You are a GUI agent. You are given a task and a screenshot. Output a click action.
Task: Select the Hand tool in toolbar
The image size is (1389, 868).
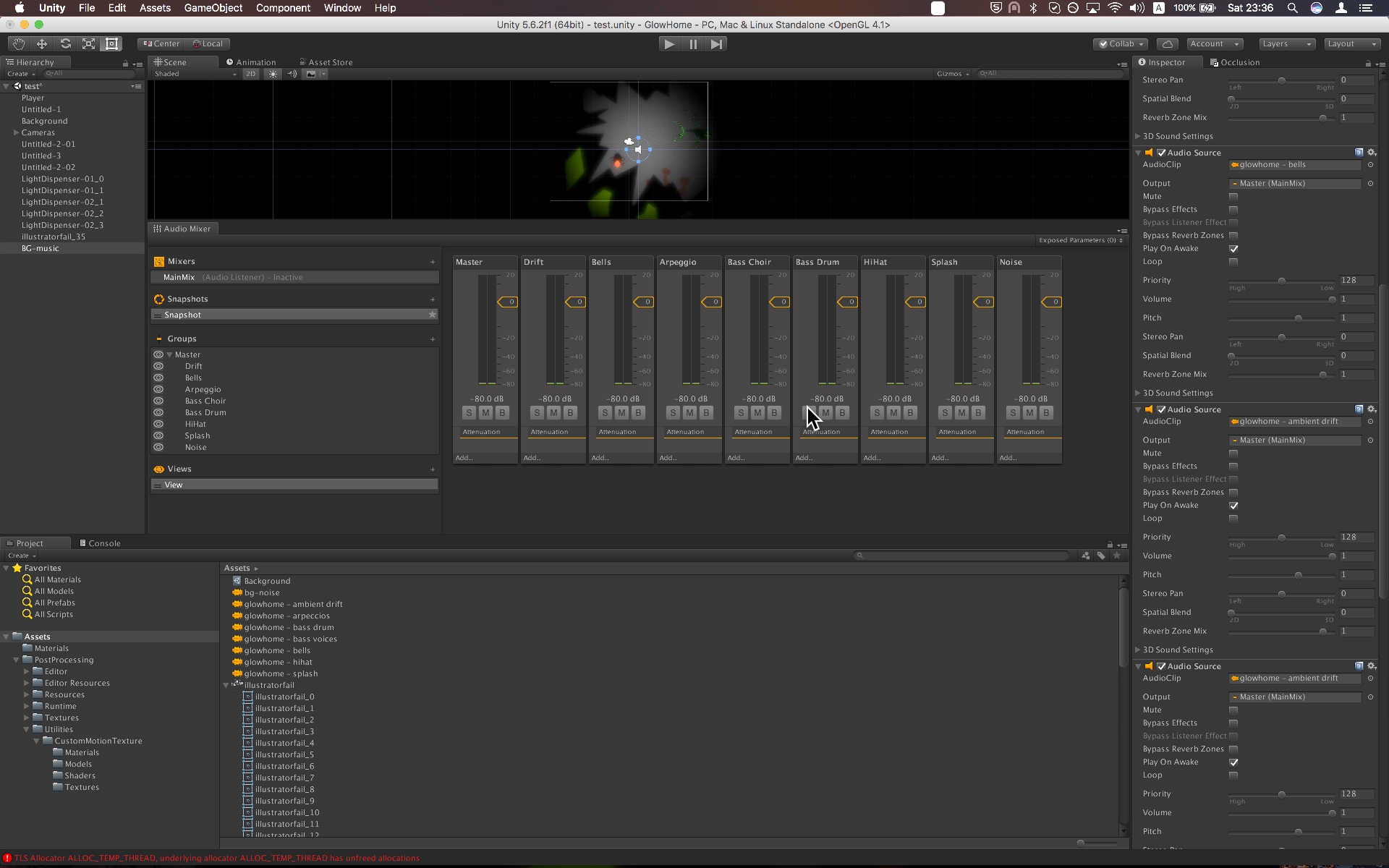click(x=18, y=44)
